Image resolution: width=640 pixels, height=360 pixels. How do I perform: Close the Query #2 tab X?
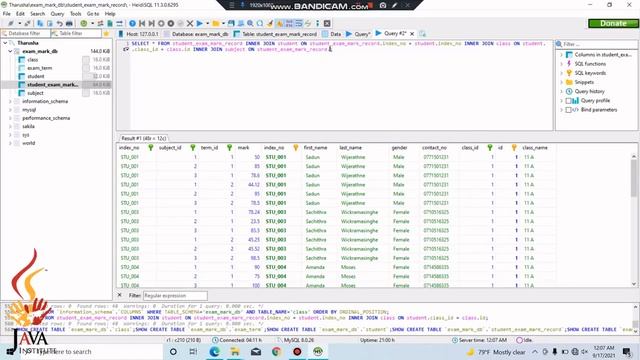click(x=412, y=34)
